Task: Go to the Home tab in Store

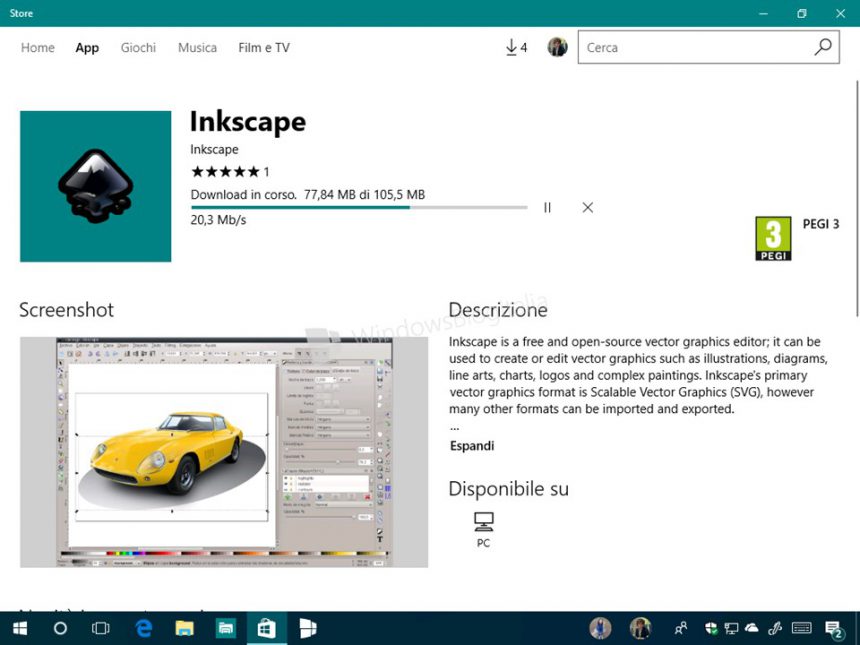Action: 38,48
